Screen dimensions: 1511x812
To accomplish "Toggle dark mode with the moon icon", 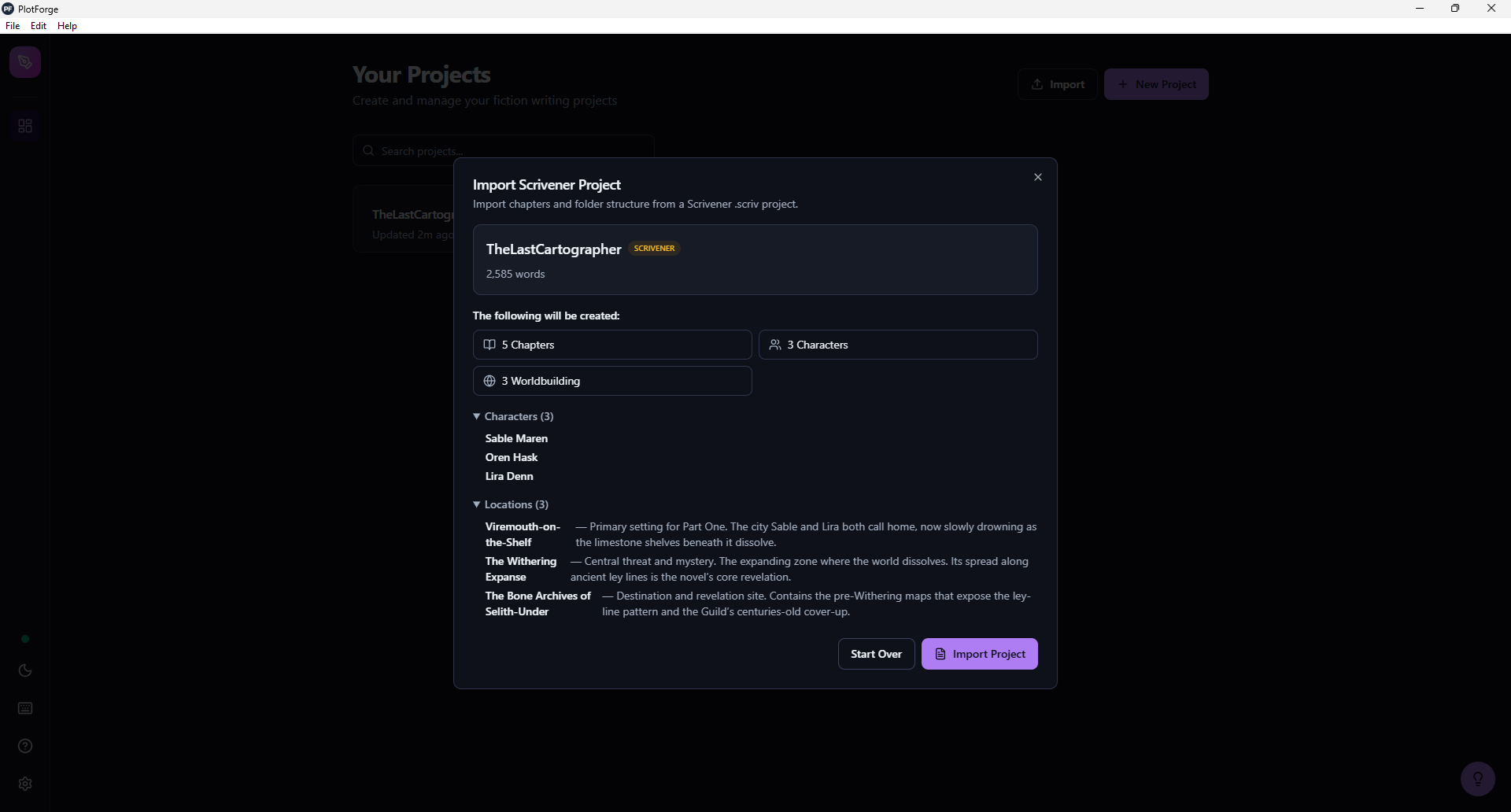I will (24, 670).
